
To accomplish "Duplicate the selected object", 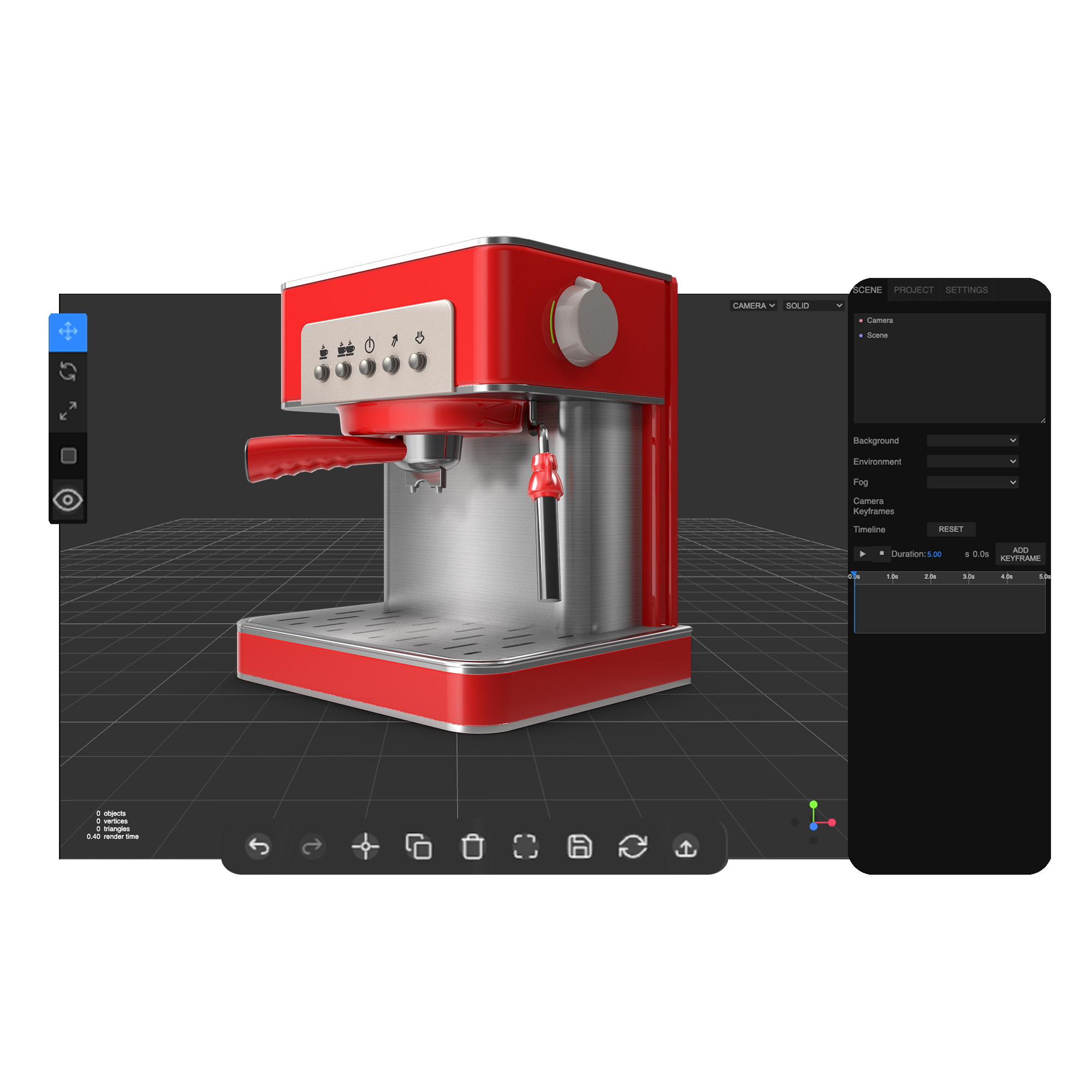I will [x=419, y=847].
